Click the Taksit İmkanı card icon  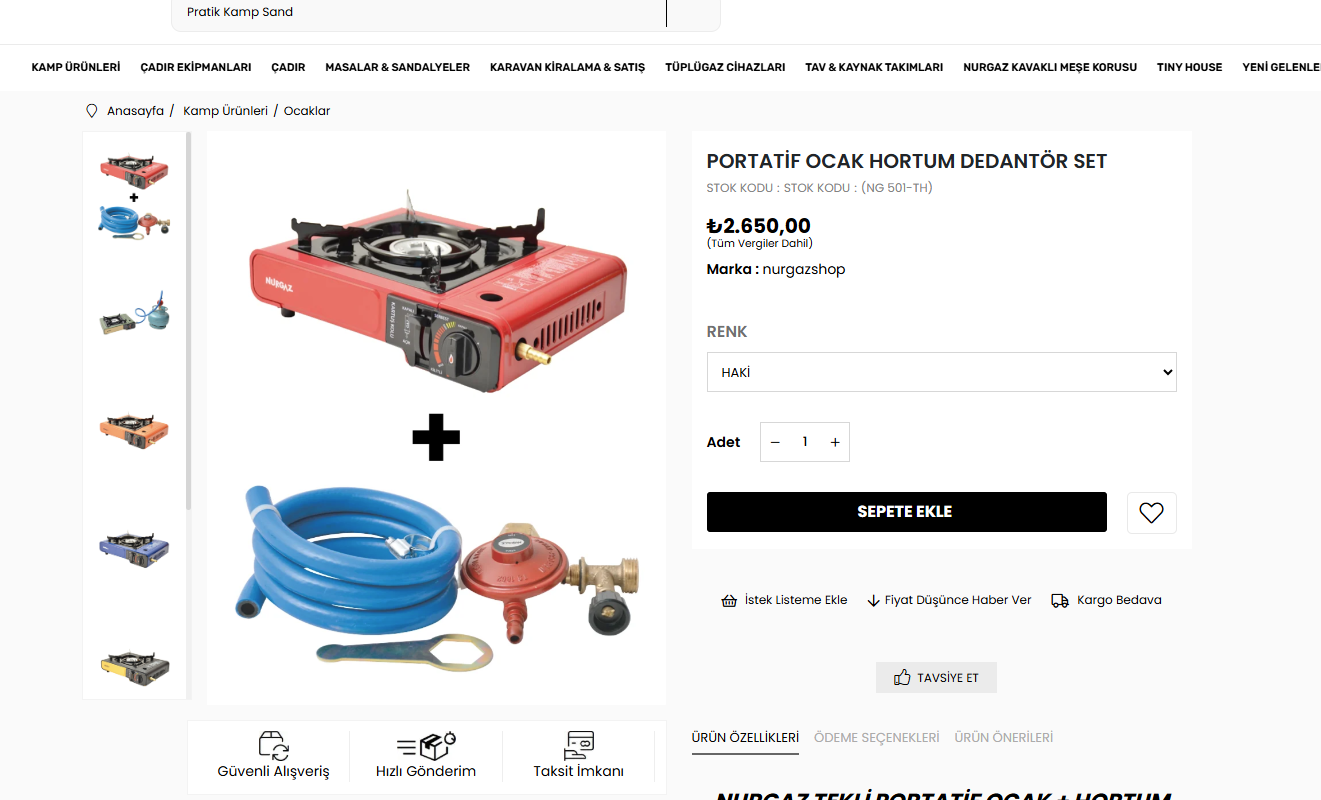[579, 746]
